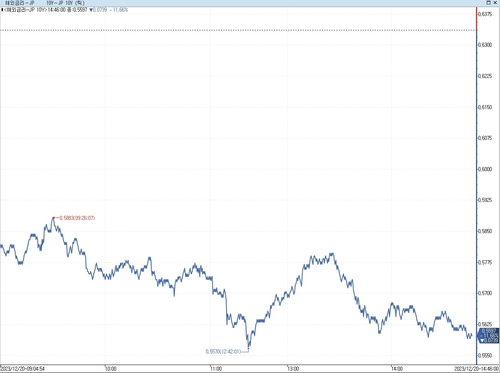Click the 0.6000 y-axis value
This screenshot has width=500, height=373.
[485, 169]
